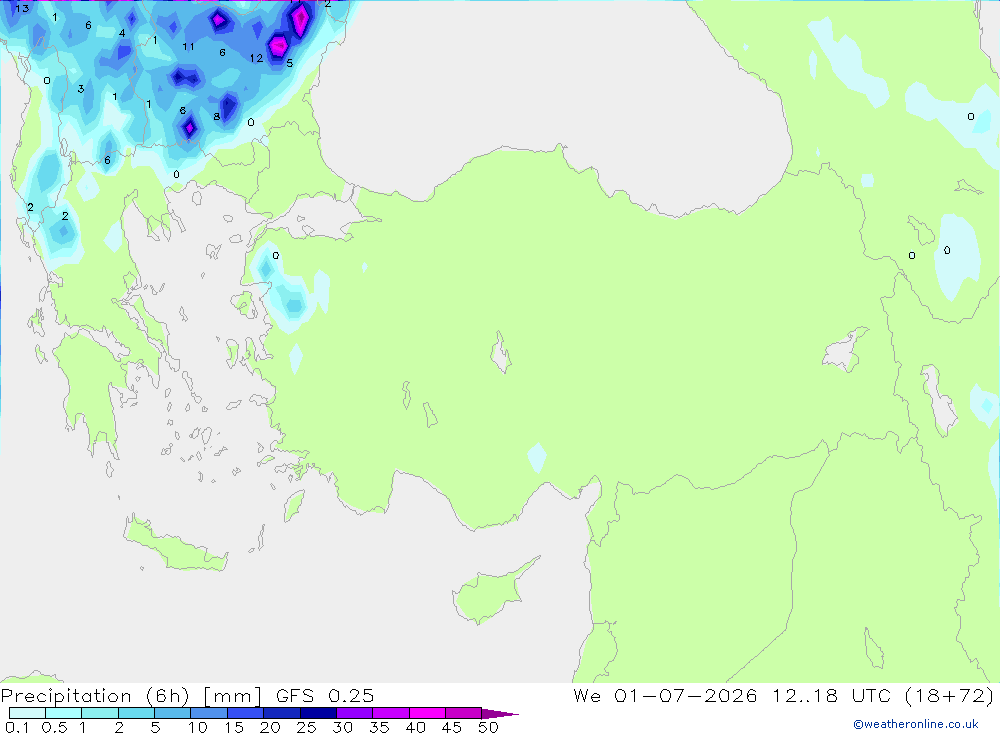The image size is (1000, 733).
Task: Click the '3' precipitation value on map
Action: tap(81, 89)
